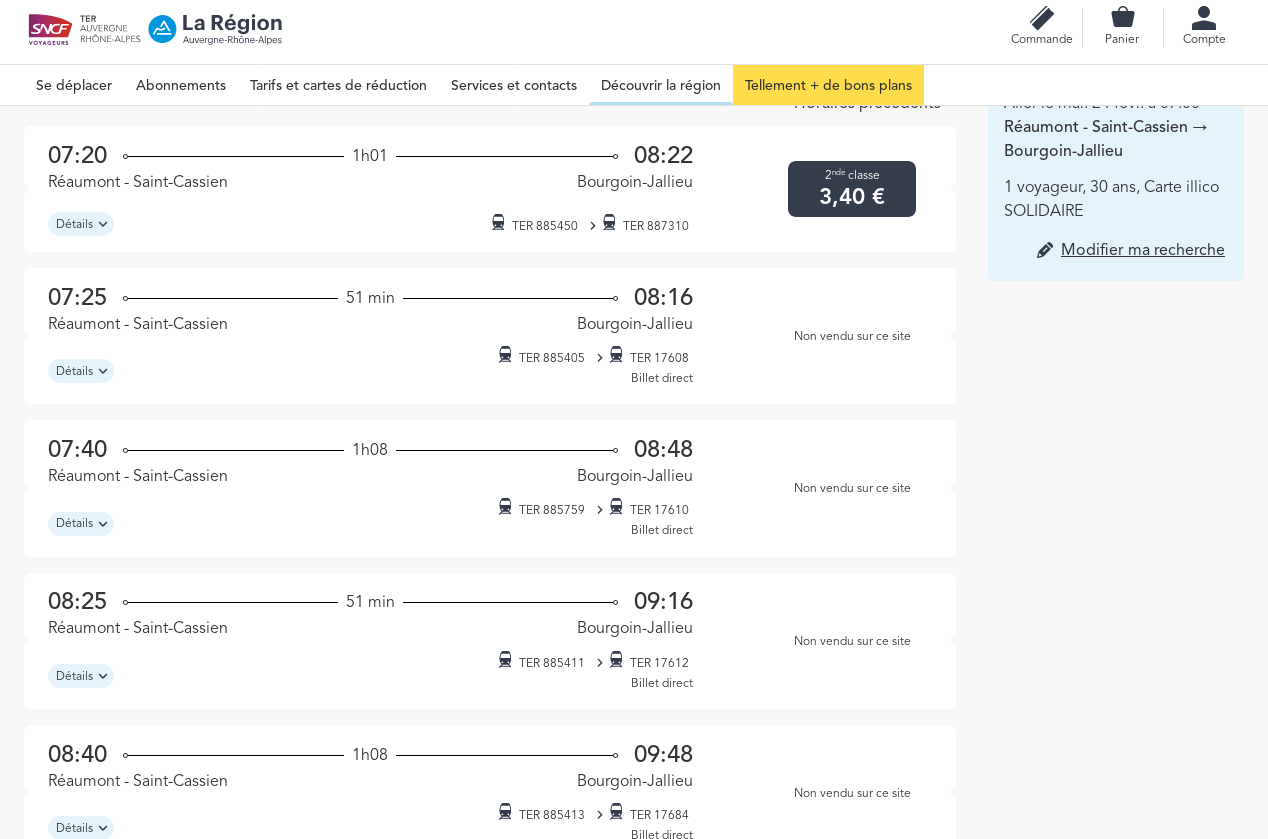Click the Modifier ma recherche link
This screenshot has height=839, width=1268.
point(1142,250)
